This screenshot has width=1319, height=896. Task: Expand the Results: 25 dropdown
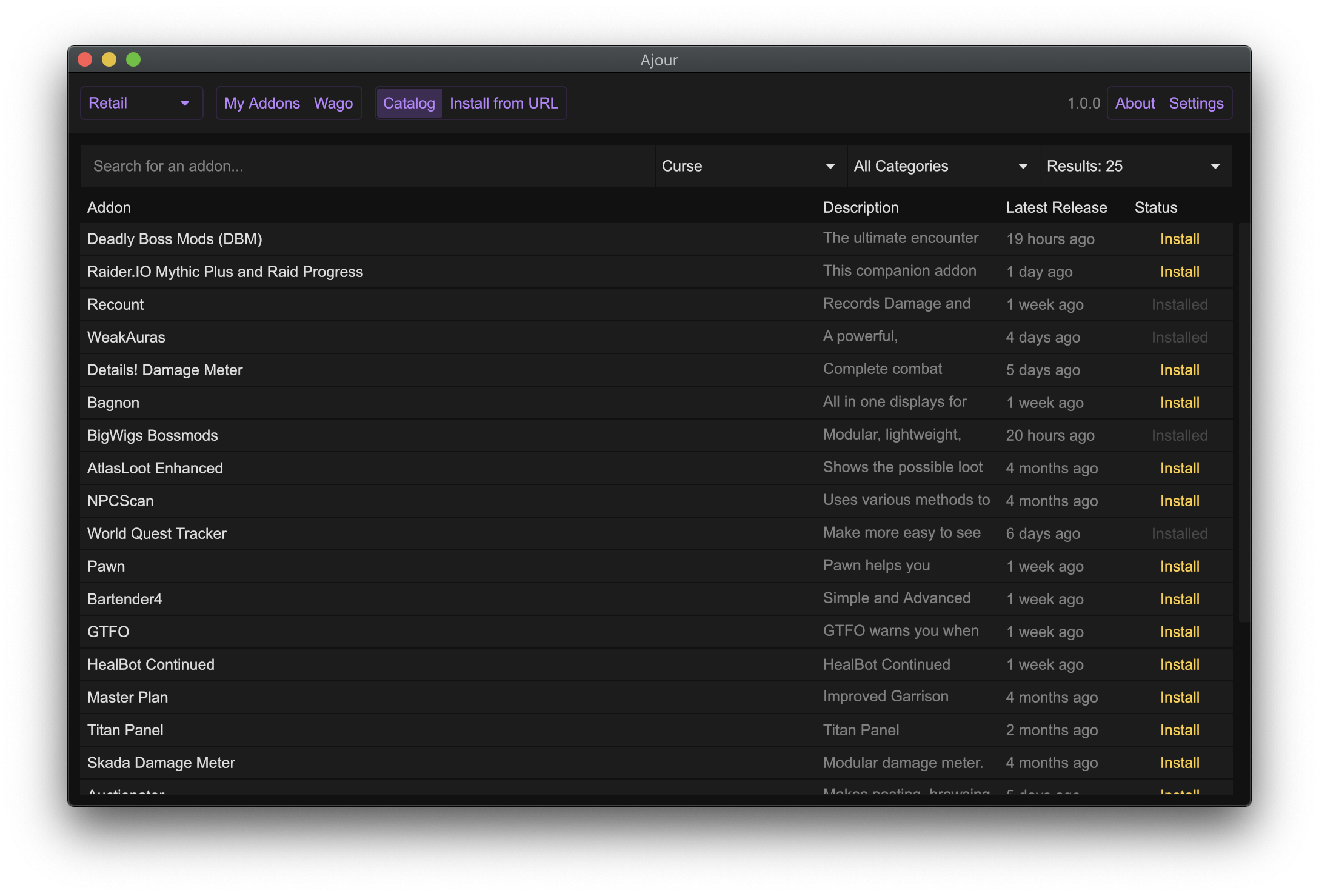pyautogui.click(x=1134, y=166)
